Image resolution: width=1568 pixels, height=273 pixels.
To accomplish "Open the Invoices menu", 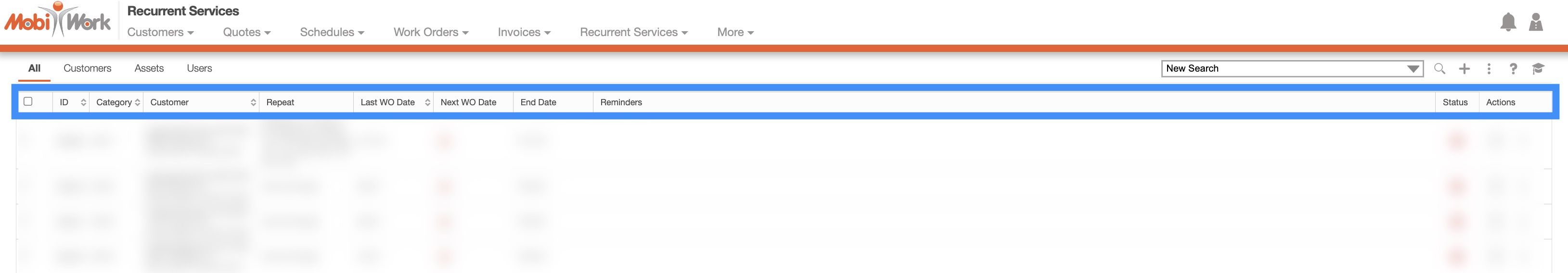I will pos(524,32).
